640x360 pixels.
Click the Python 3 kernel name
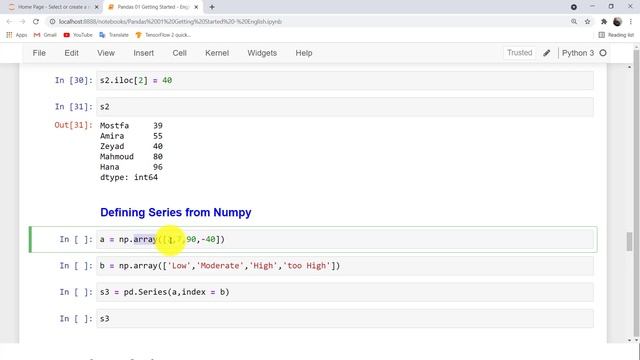578,53
